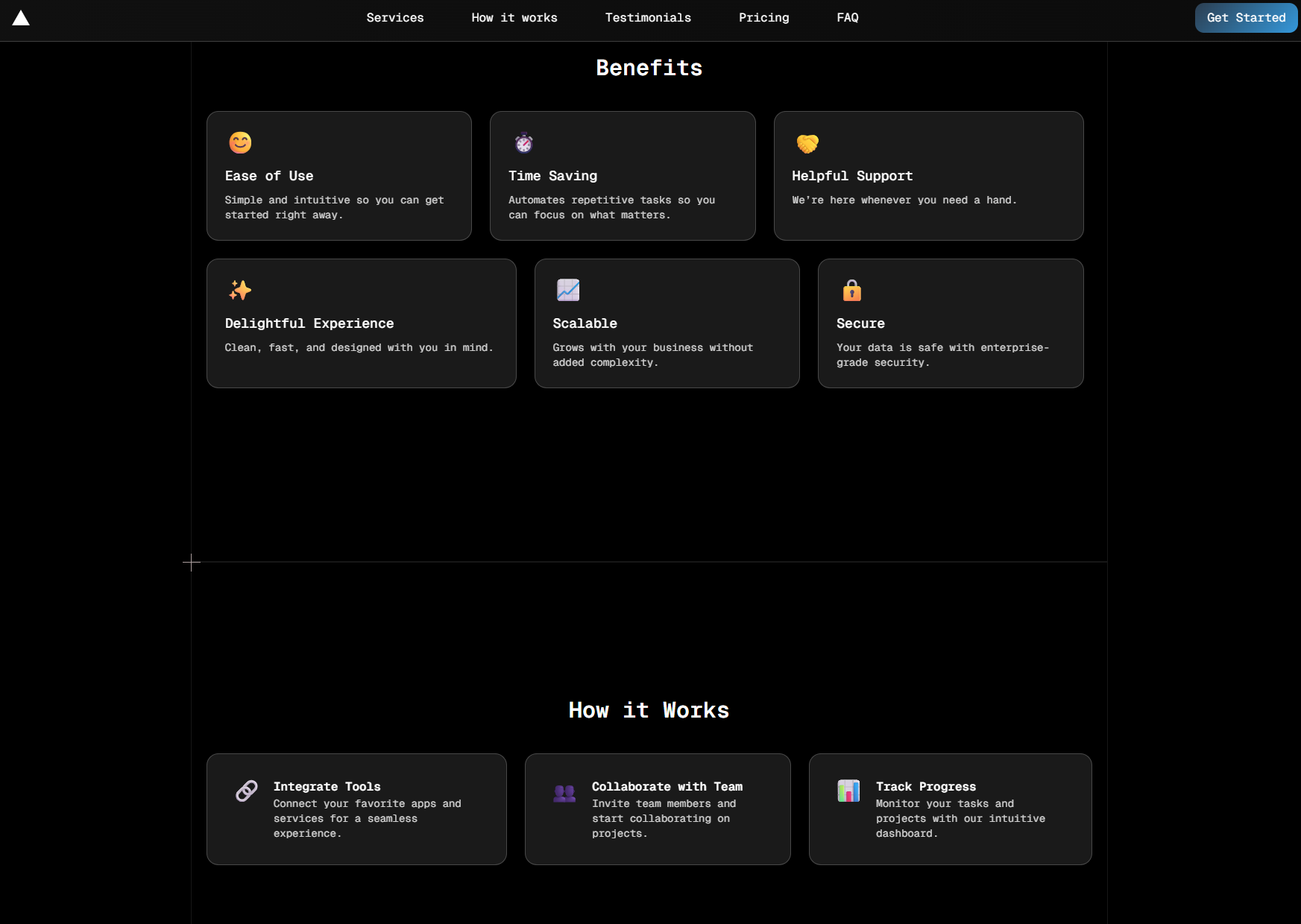This screenshot has width=1301, height=924.
Task: Click the chain link Integrate Tools icon
Action: click(x=247, y=791)
